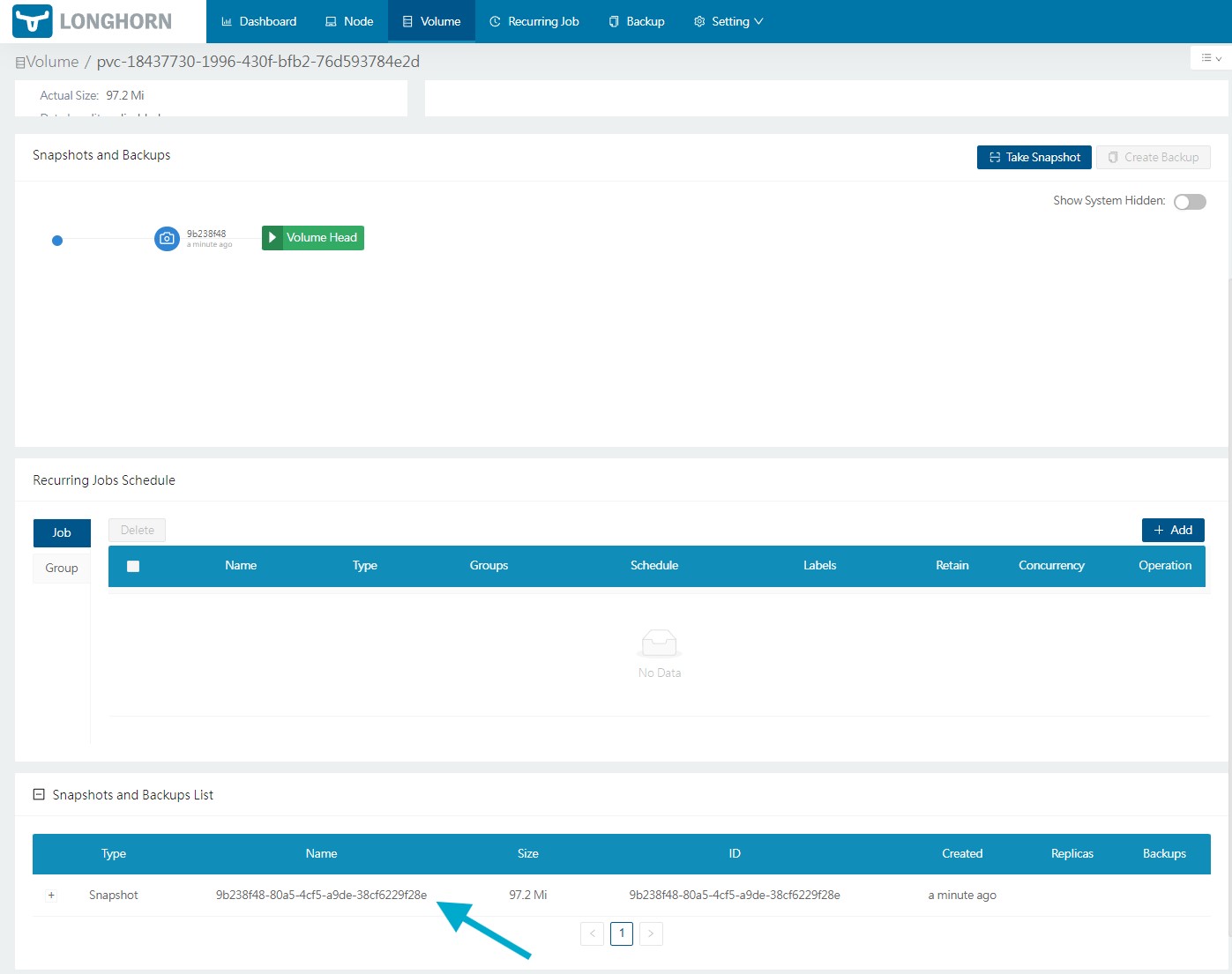Expand the snapshot row with the plus icon

tap(51, 895)
